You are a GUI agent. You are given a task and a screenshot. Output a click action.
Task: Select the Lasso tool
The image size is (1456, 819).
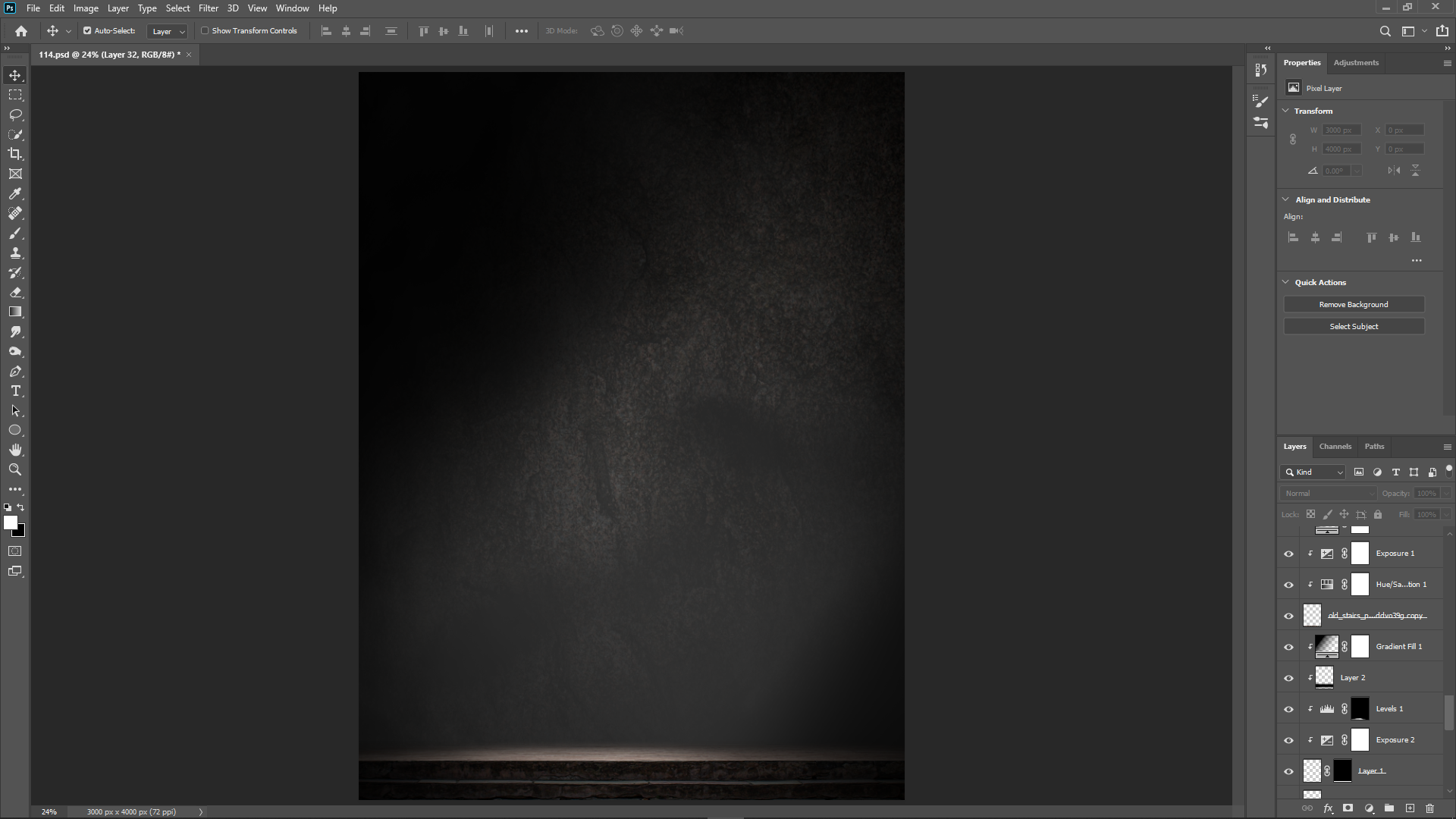pos(15,115)
